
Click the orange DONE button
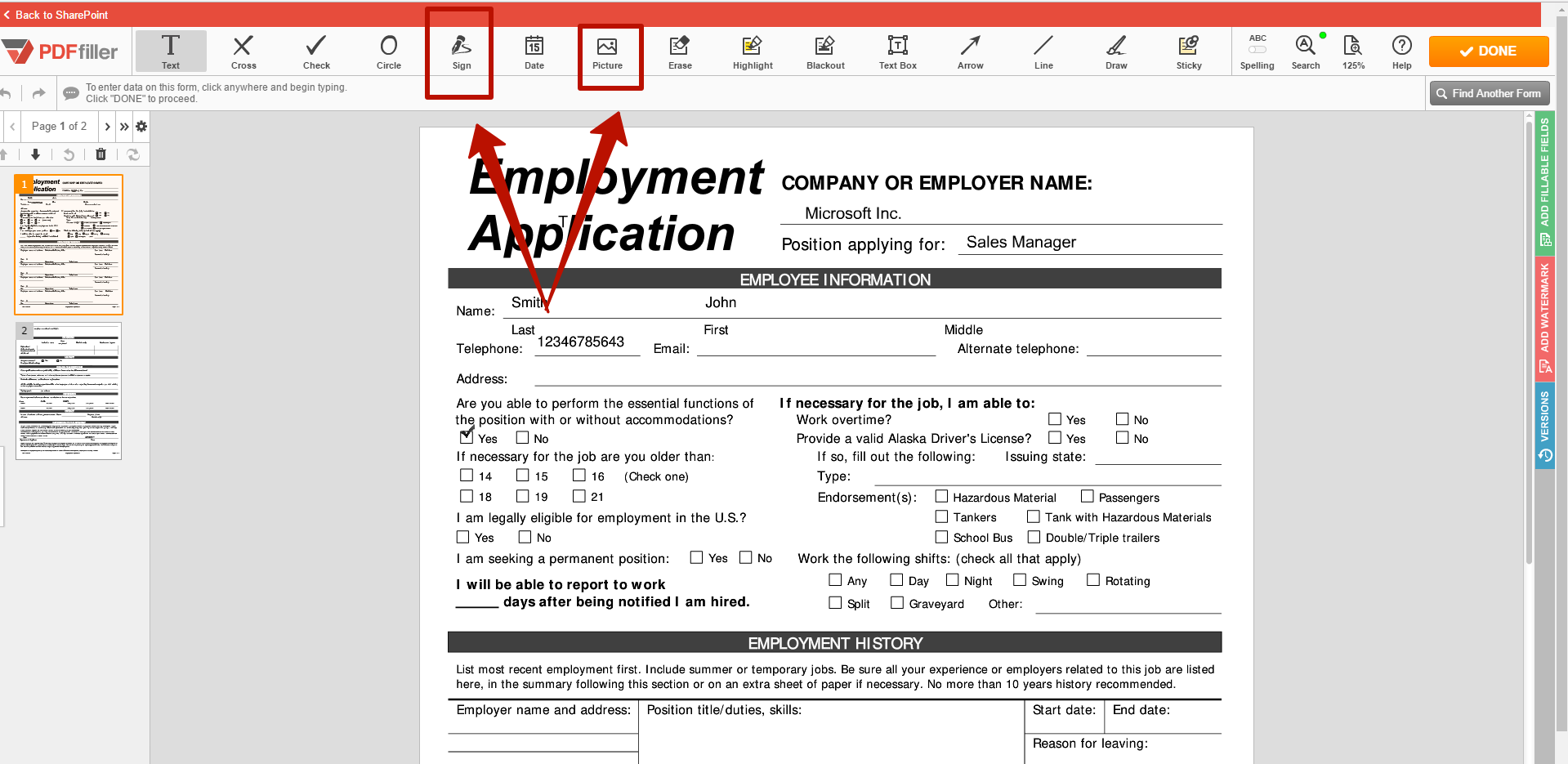pos(1489,51)
